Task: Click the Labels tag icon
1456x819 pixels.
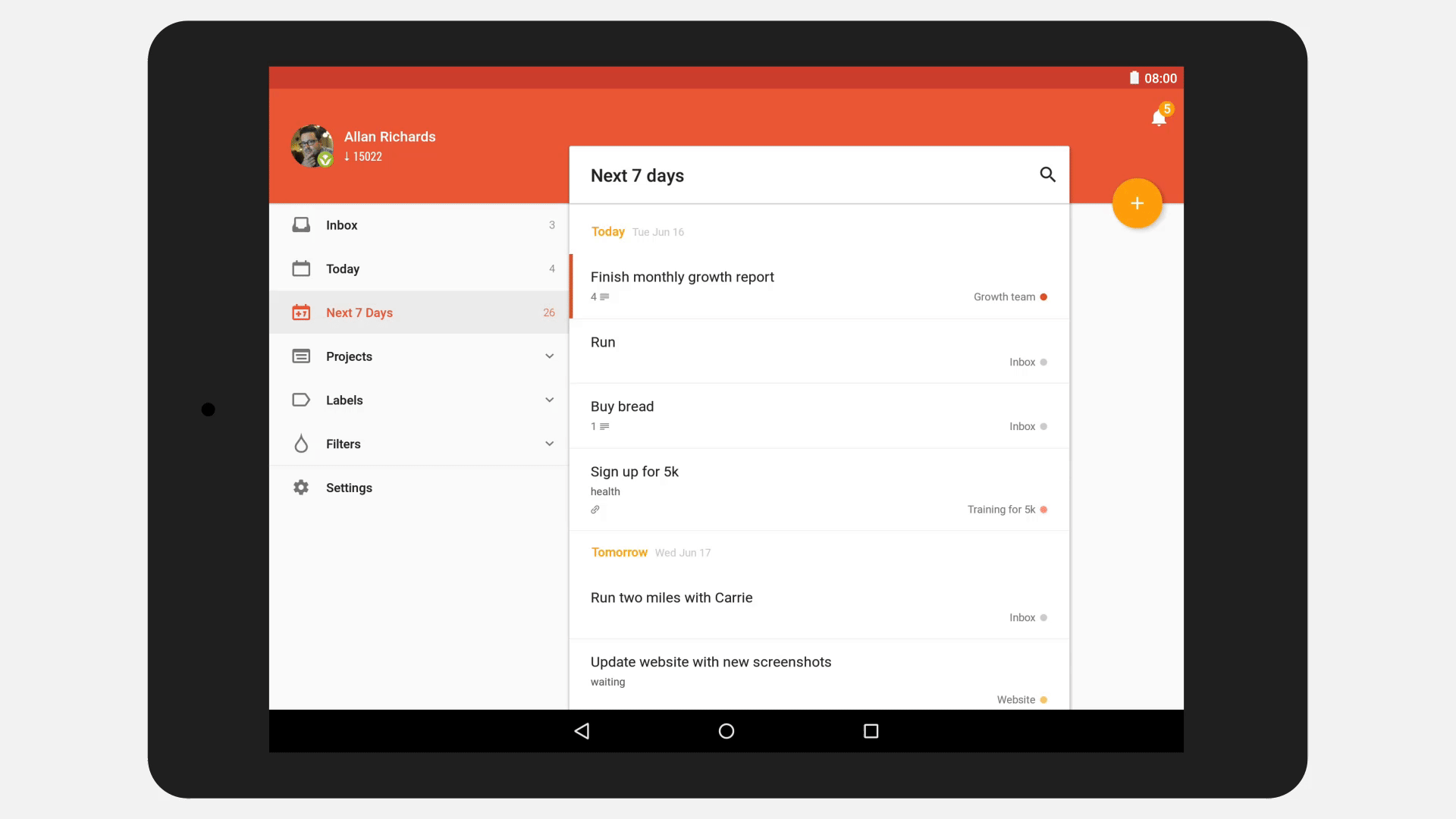Action: tap(300, 400)
